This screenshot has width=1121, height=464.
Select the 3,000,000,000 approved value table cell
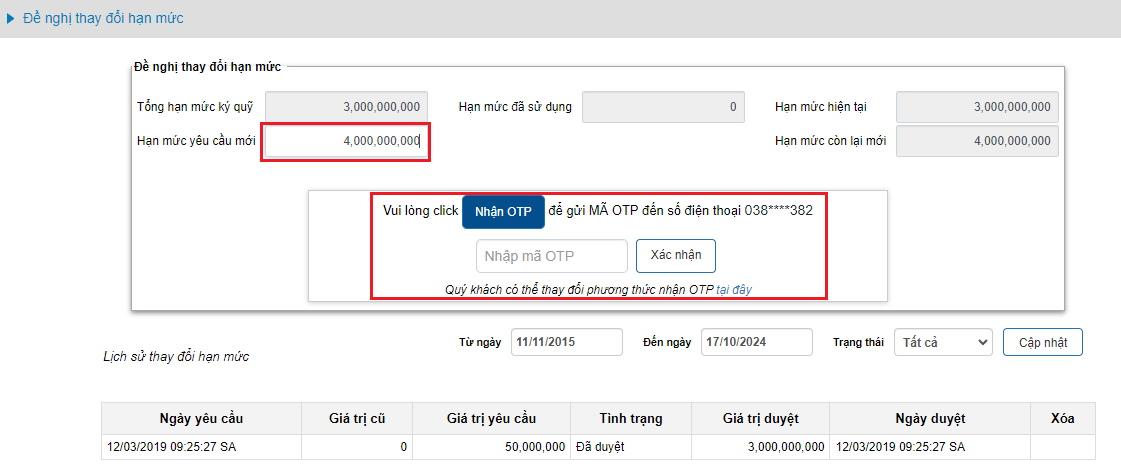click(760, 447)
